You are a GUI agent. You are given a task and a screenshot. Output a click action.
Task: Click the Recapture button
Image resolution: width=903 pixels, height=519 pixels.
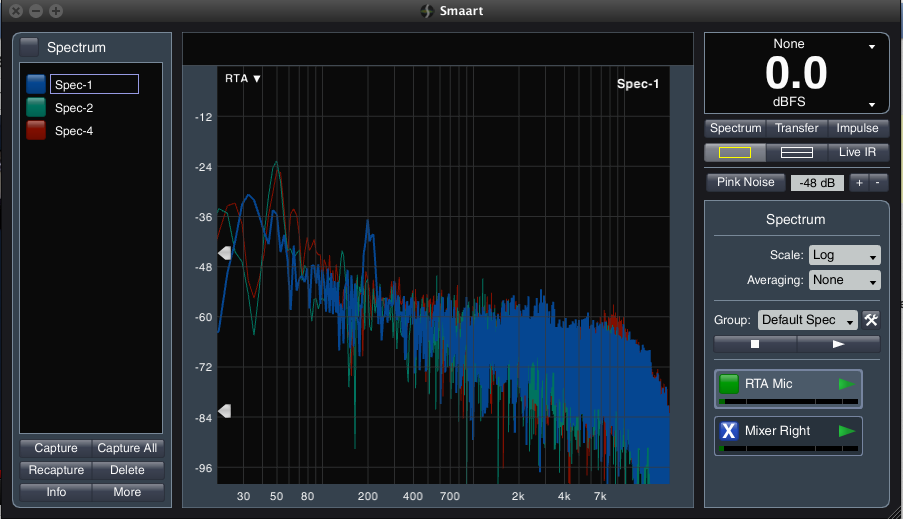point(56,470)
